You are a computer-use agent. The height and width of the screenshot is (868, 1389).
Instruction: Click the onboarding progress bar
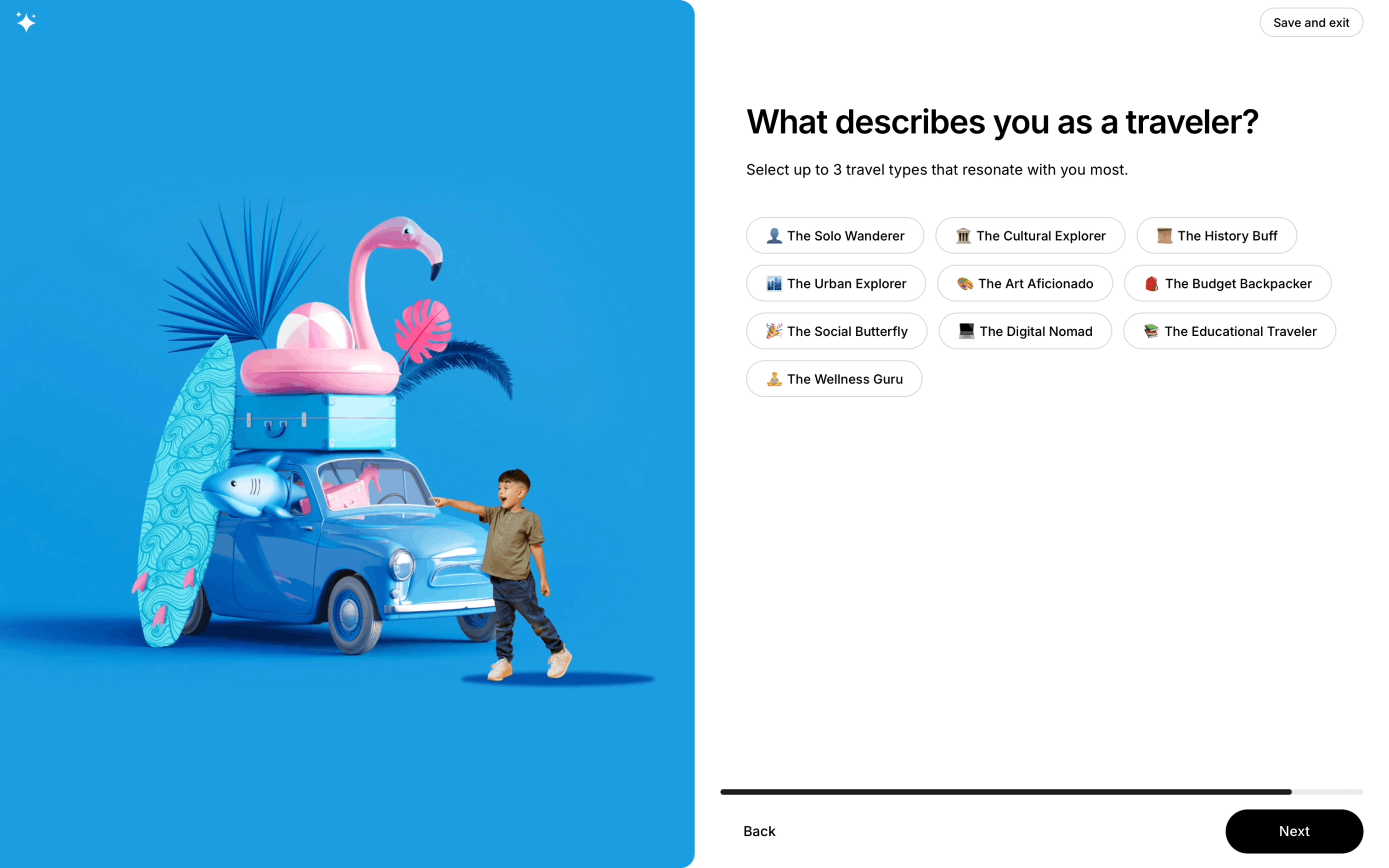[1041, 792]
